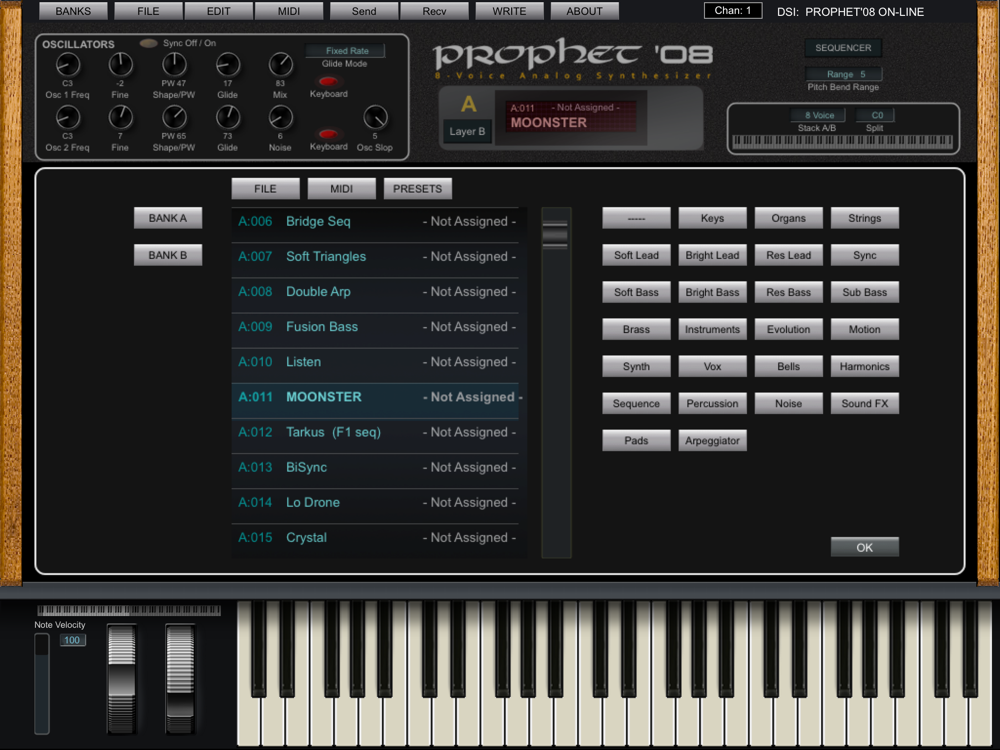Open the top FILE menu
Screen dimensions: 1000x750
pyautogui.click(x=148, y=11)
